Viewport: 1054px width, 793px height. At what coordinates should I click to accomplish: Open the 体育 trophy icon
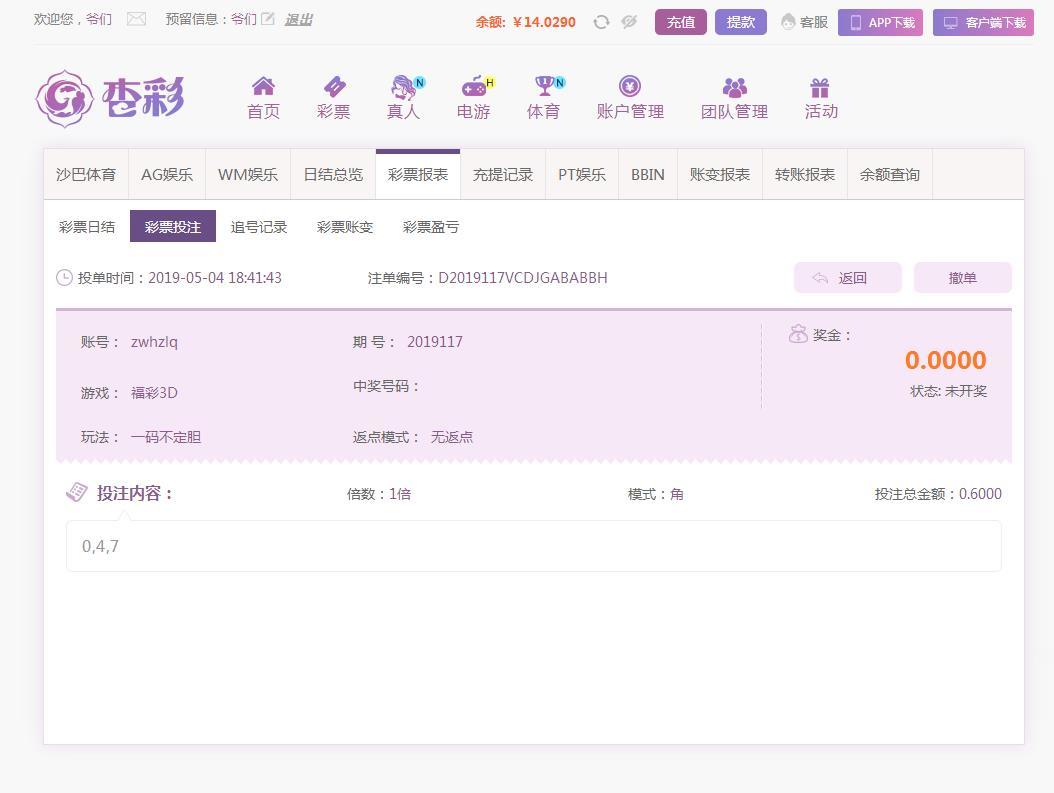pos(543,87)
